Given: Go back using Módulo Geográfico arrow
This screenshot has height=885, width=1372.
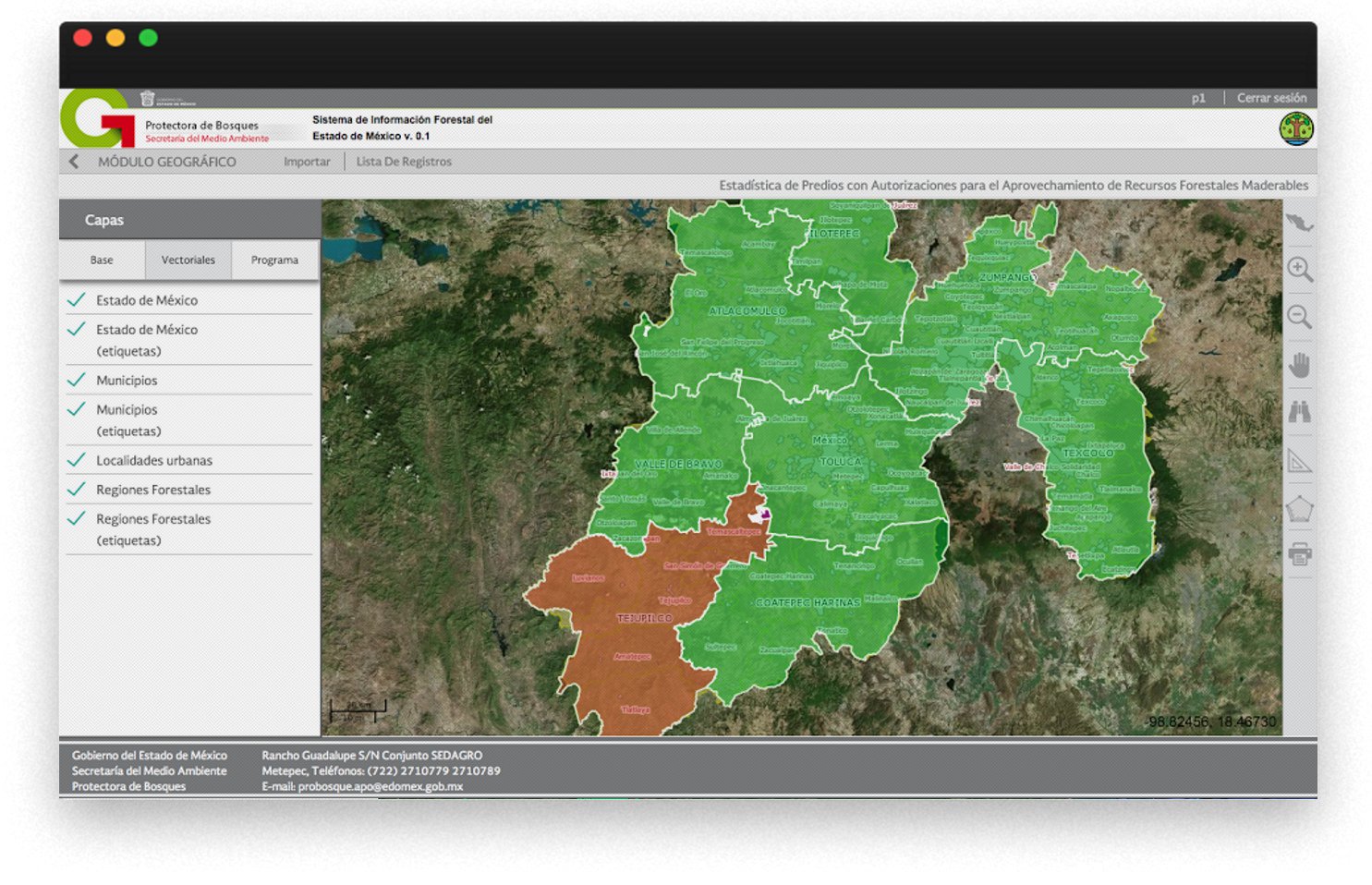Looking at the screenshot, I should click(74, 162).
